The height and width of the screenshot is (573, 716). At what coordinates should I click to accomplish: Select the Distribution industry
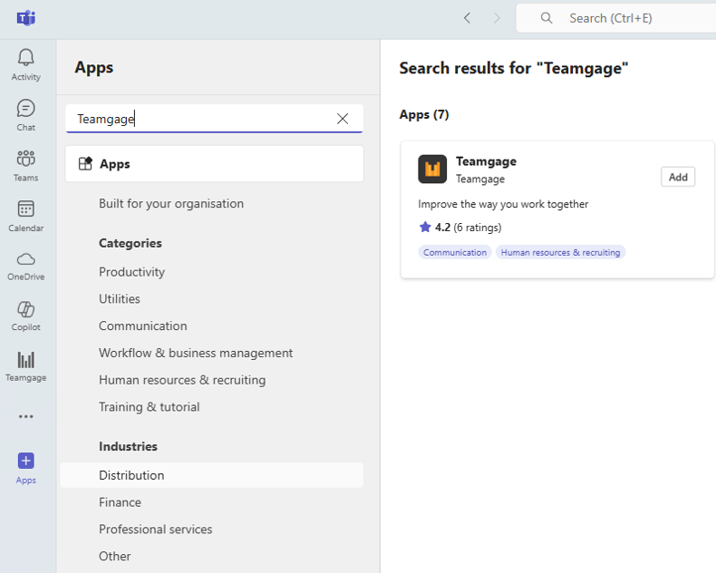[x=131, y=476]
